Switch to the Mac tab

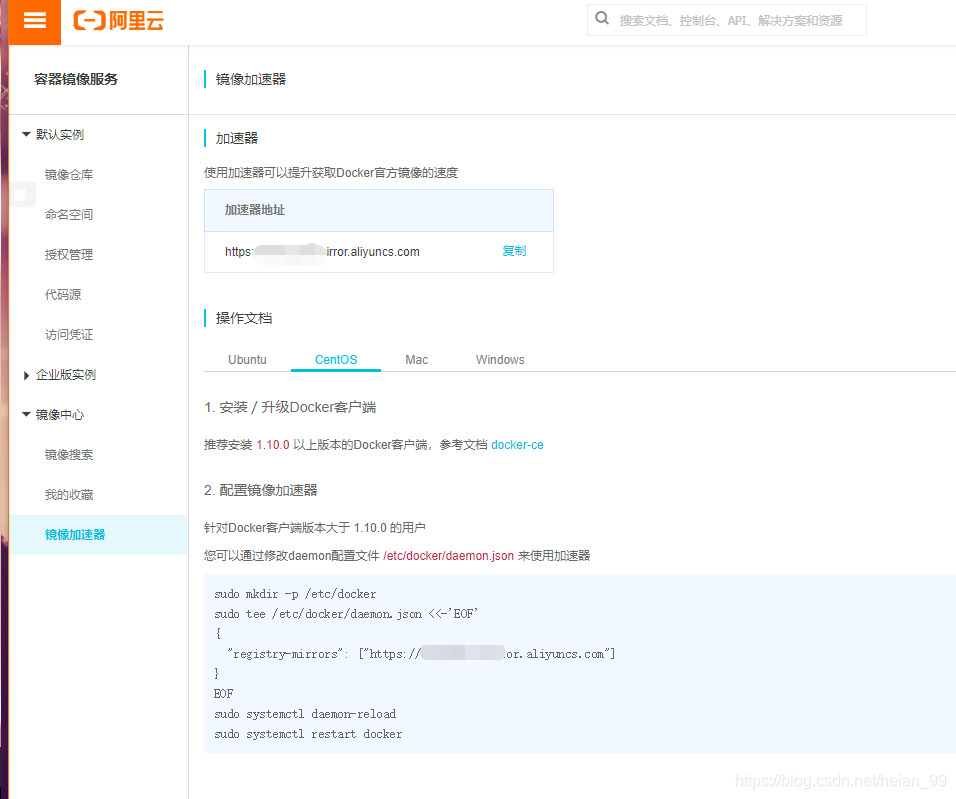(416, 360)
